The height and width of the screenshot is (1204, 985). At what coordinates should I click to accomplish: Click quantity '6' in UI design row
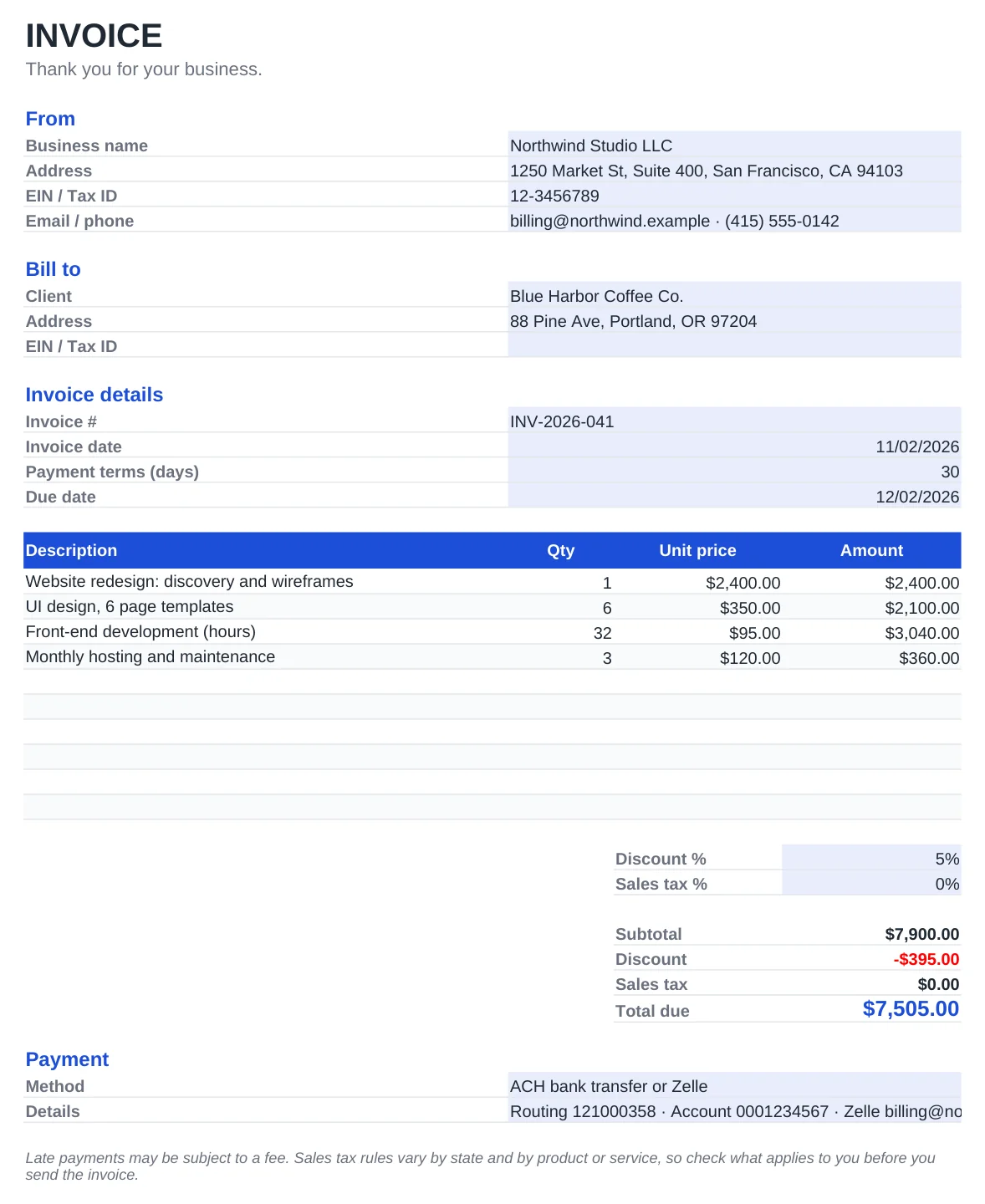[x=607, y=608]
